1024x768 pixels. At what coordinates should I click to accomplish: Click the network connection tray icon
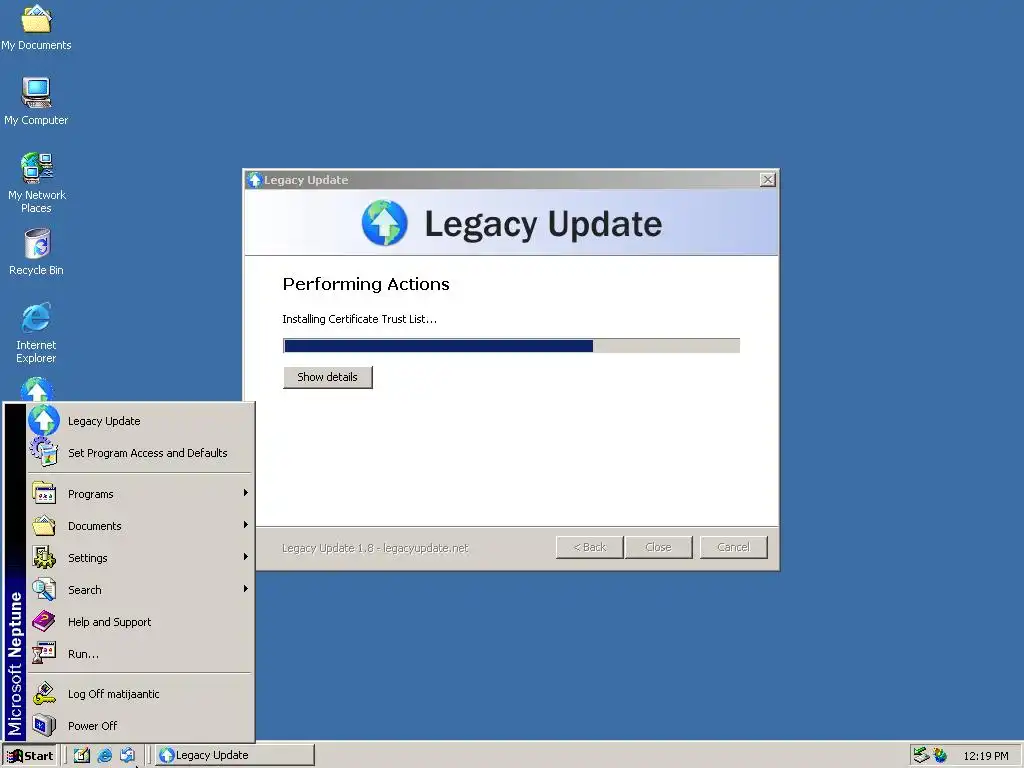[921, 755]
